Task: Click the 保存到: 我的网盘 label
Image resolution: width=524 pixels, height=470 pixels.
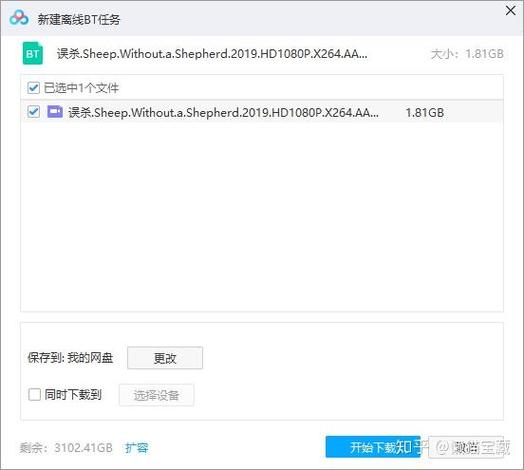Action: point(70,358)
